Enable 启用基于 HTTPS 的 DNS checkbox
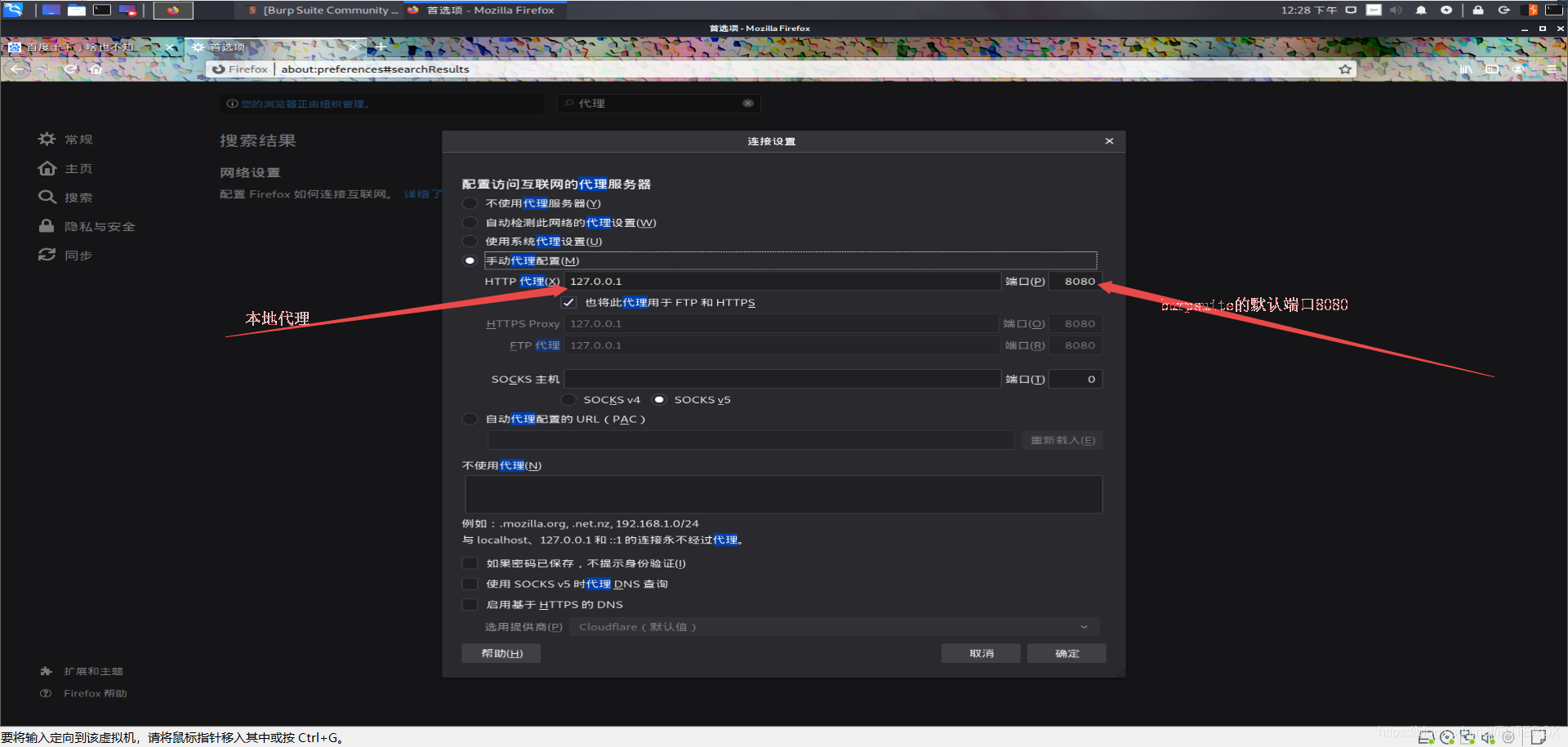This screenshot has width=1568, height=747. 470,604
